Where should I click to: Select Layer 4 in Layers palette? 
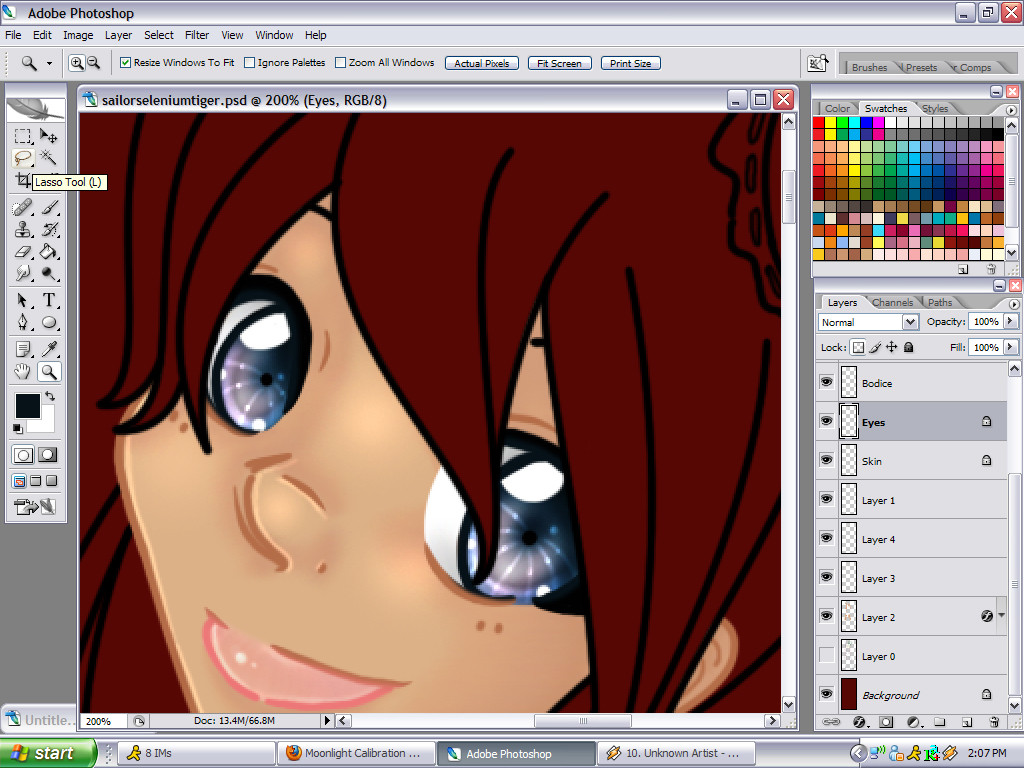click(x=912, y=539)
